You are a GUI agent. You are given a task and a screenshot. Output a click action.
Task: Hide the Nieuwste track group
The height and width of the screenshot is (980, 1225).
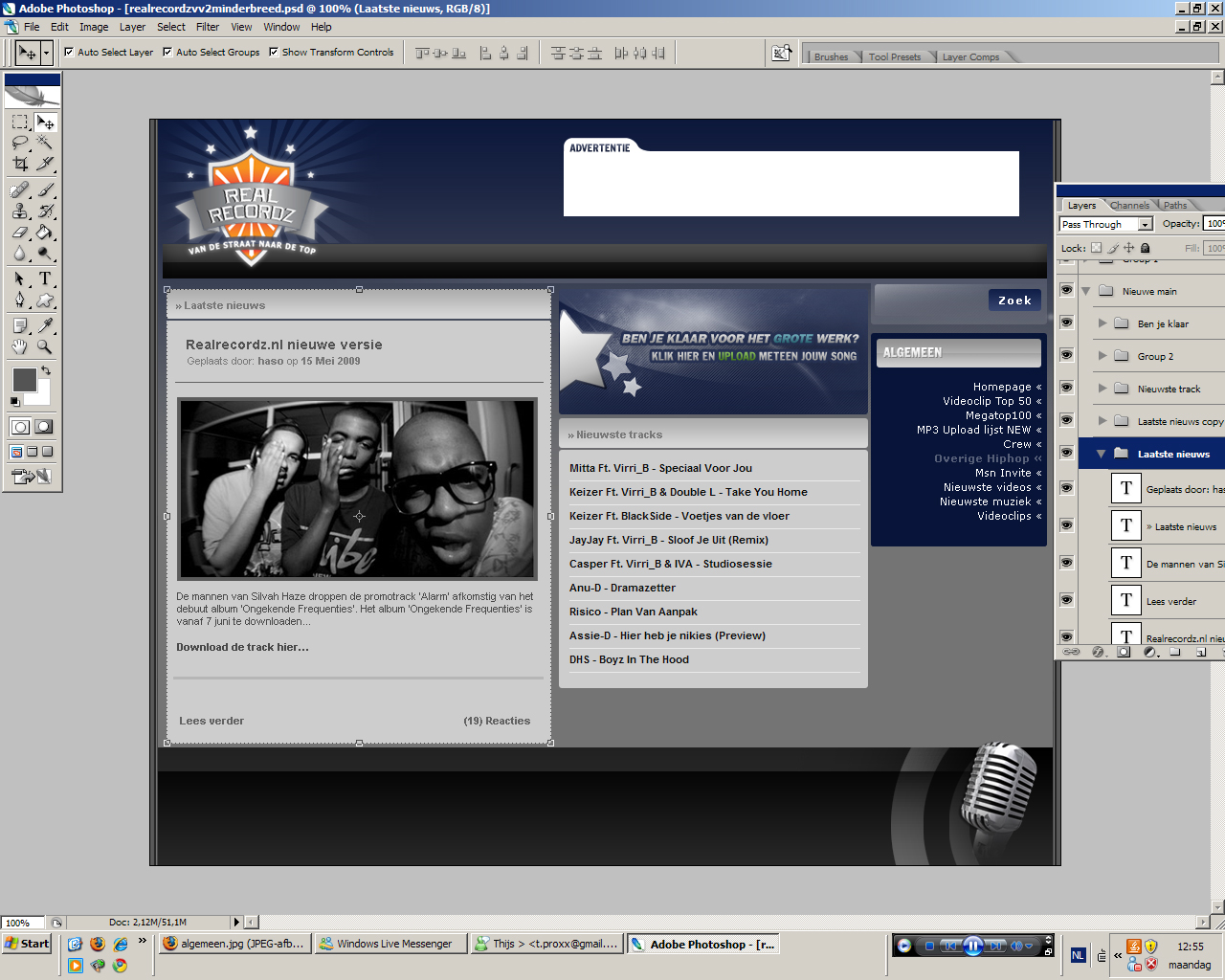1067,388
